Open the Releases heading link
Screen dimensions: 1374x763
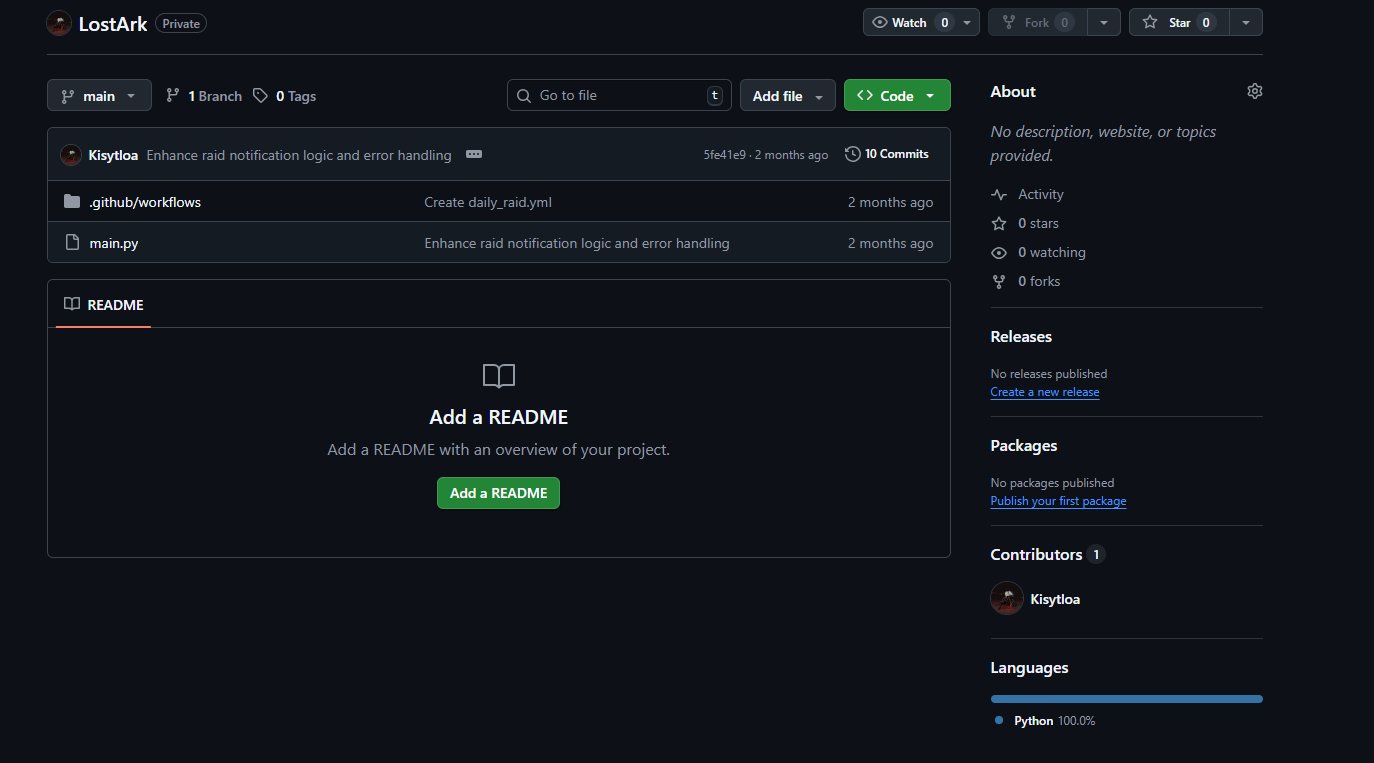click(x=1021, y=337)
